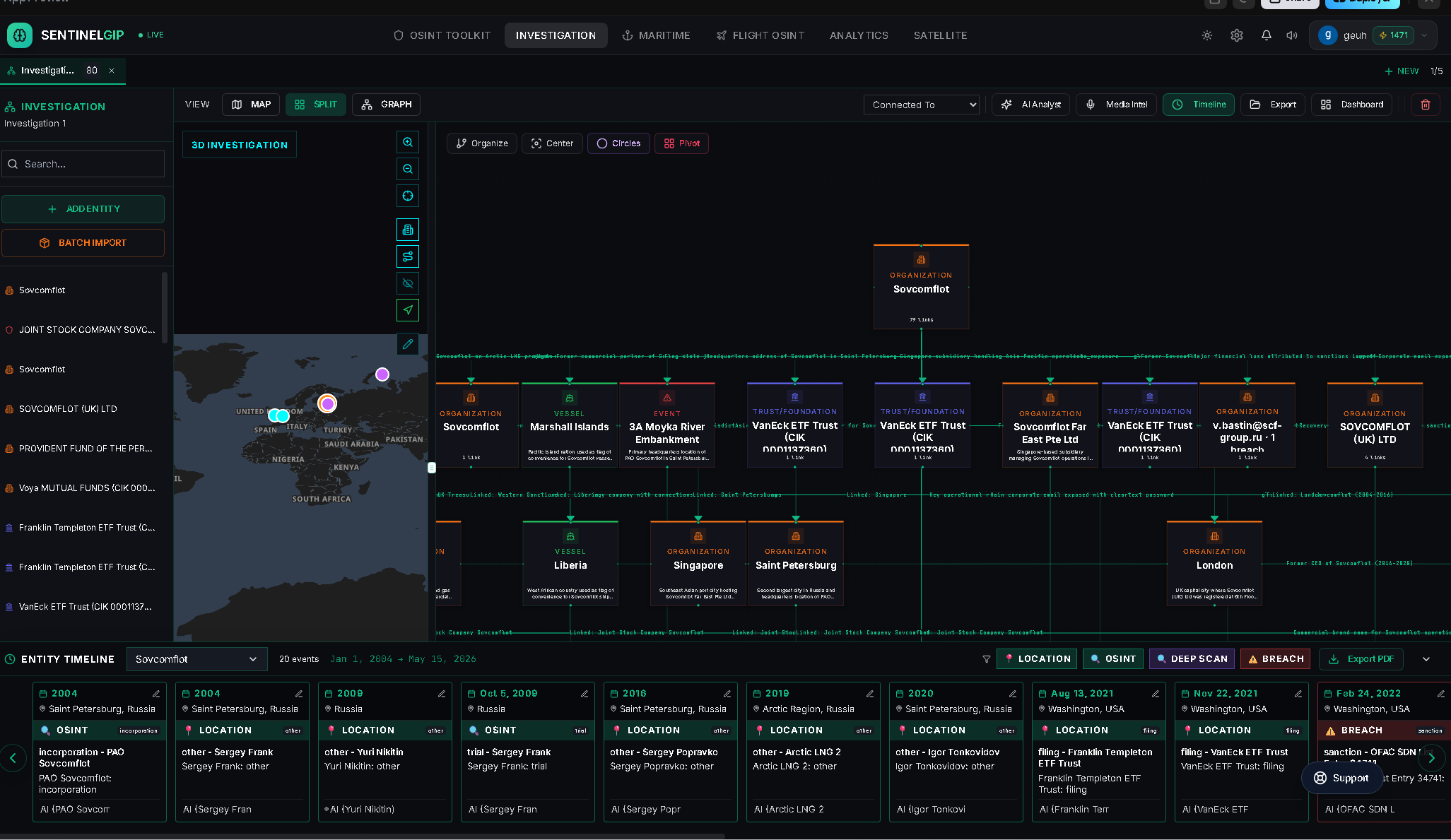The height and width of the screenshot is (840, 1451).
Task: Click ADD ENTITY button
Action: [x=83, y=209]
